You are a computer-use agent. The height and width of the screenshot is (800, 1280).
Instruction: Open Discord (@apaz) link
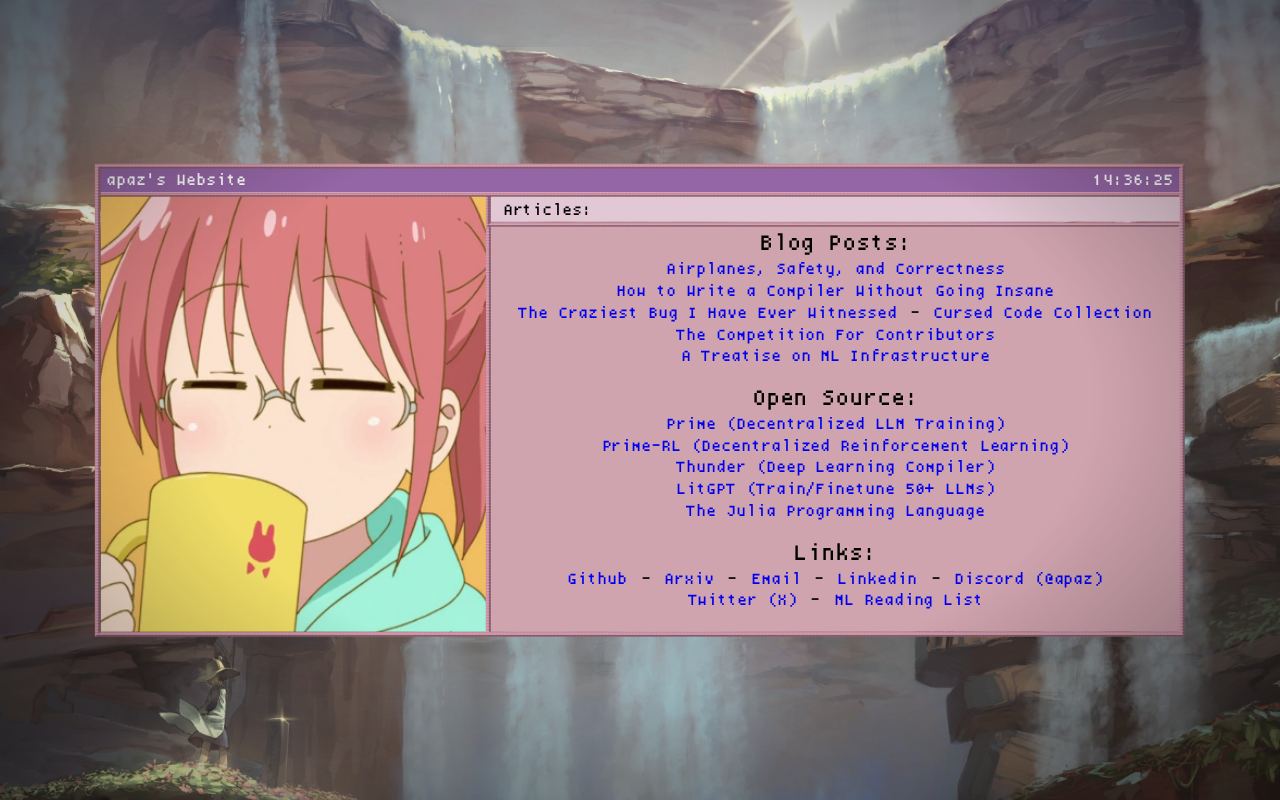click(1028, 579)
